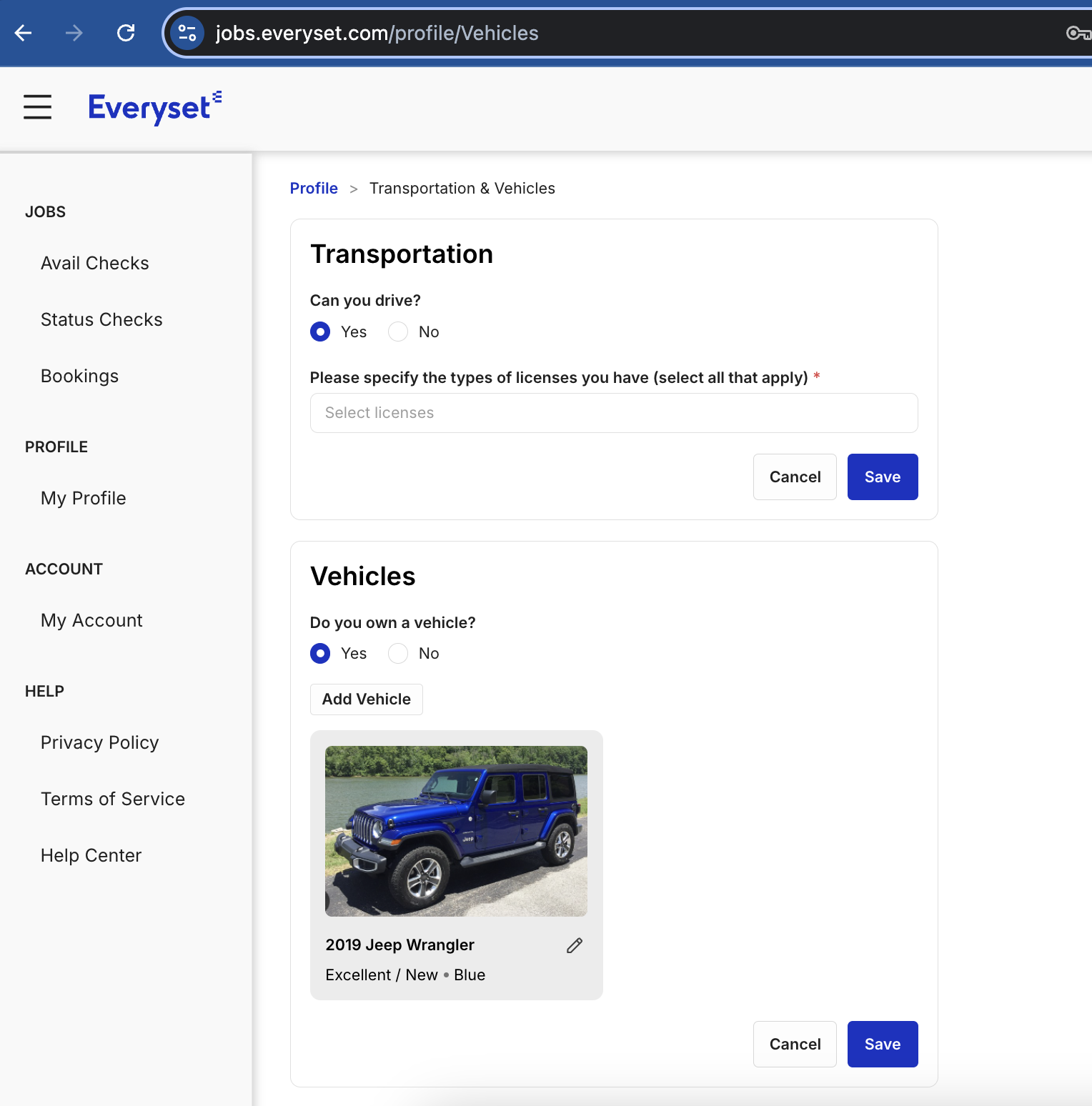Select No for Can you drive

(398, 332)
